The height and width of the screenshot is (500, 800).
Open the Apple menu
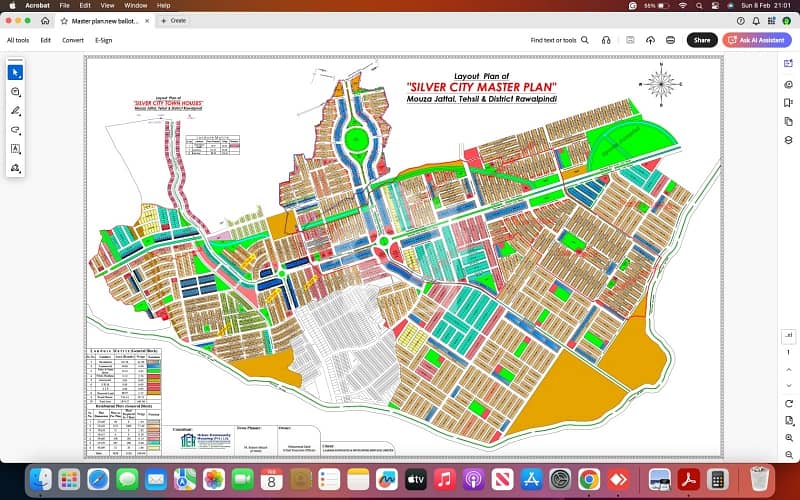12,6
